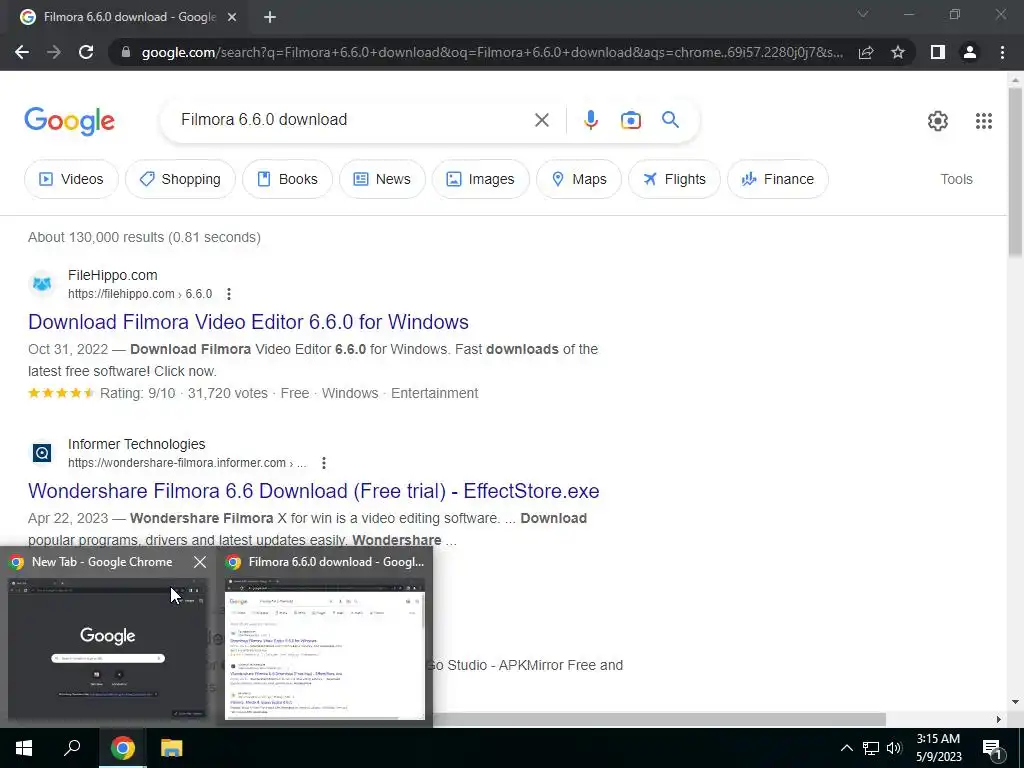
Task: Open the Windows Start menu
Action: [x=24, y=748]
